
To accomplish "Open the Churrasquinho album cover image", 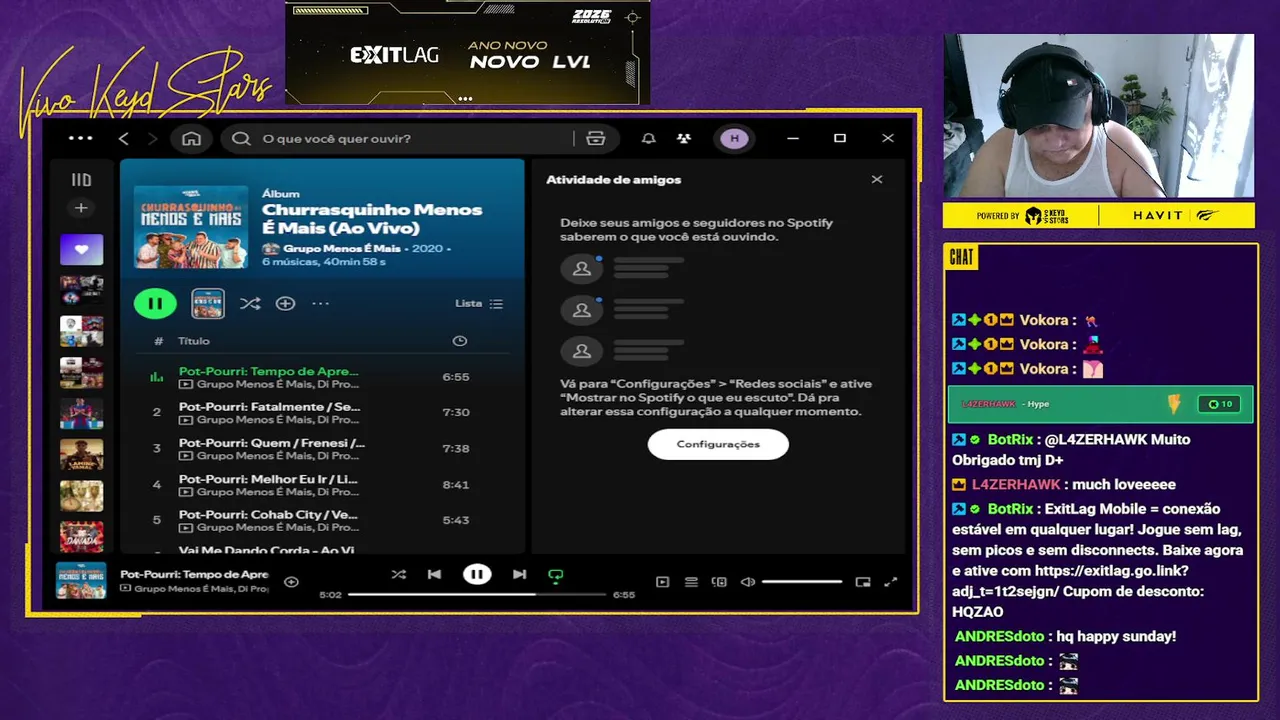I will (191, 226).
